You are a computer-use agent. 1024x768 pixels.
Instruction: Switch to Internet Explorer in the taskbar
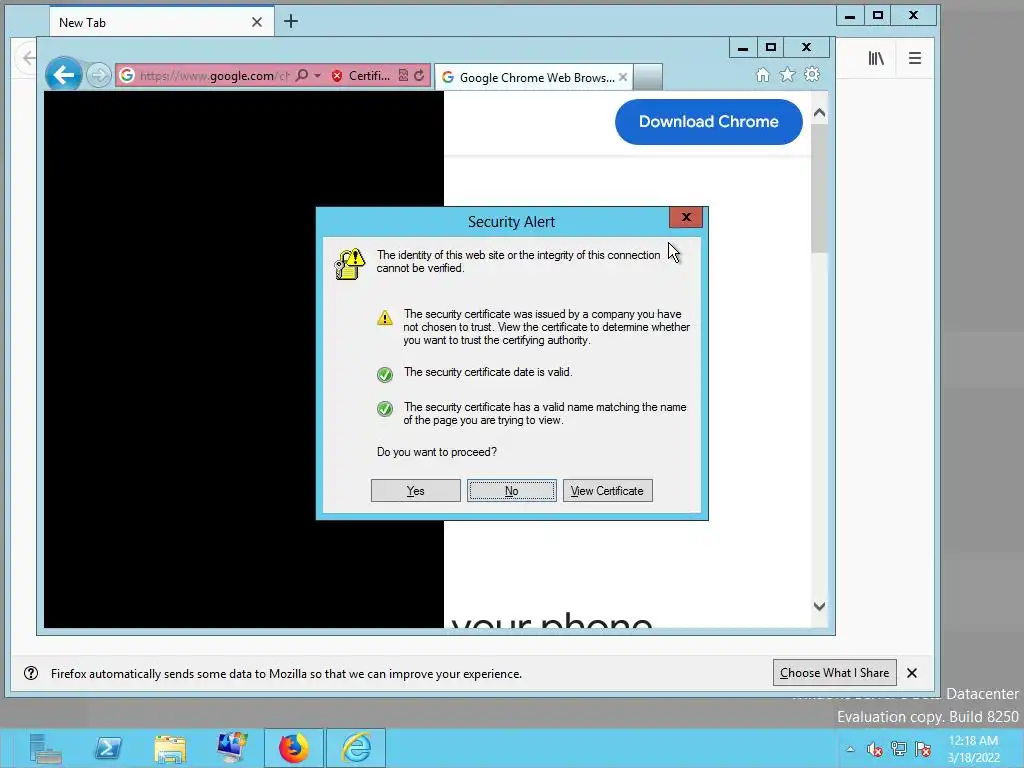pyautogui.click(x=356, y=748)
